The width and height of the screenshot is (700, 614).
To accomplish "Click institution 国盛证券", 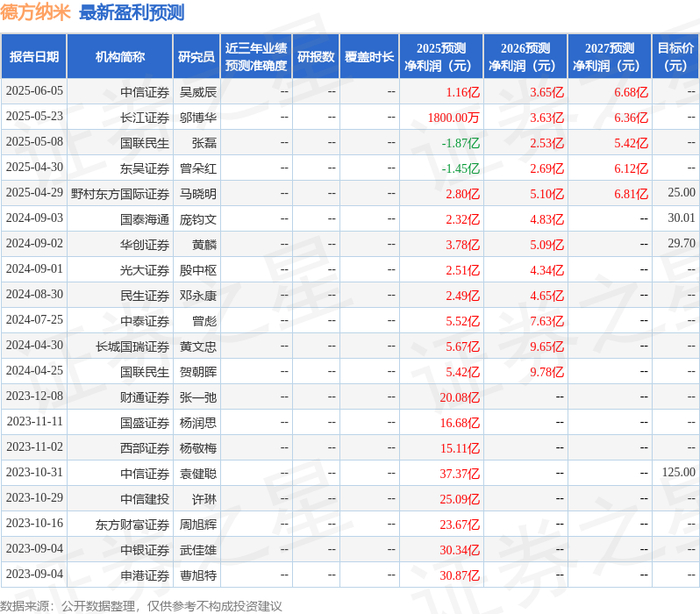I will (145, 423).
